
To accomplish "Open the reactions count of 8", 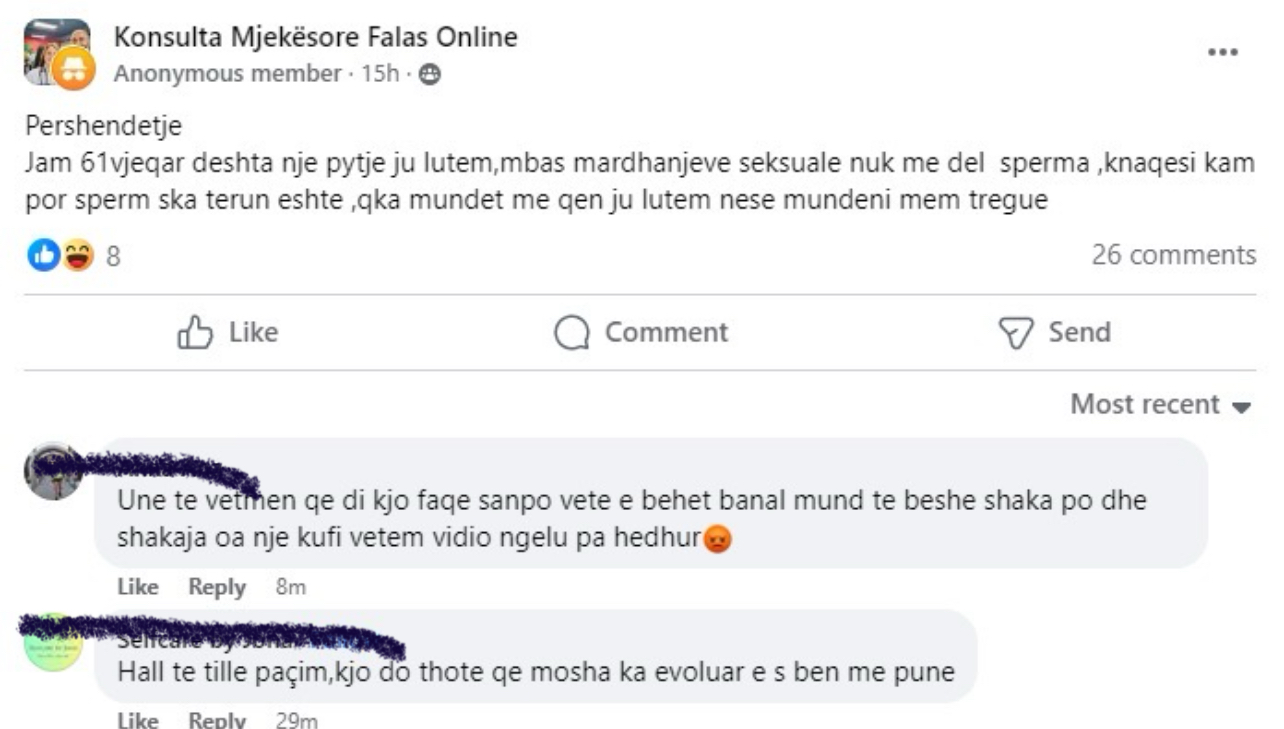I will click(113, 257).
